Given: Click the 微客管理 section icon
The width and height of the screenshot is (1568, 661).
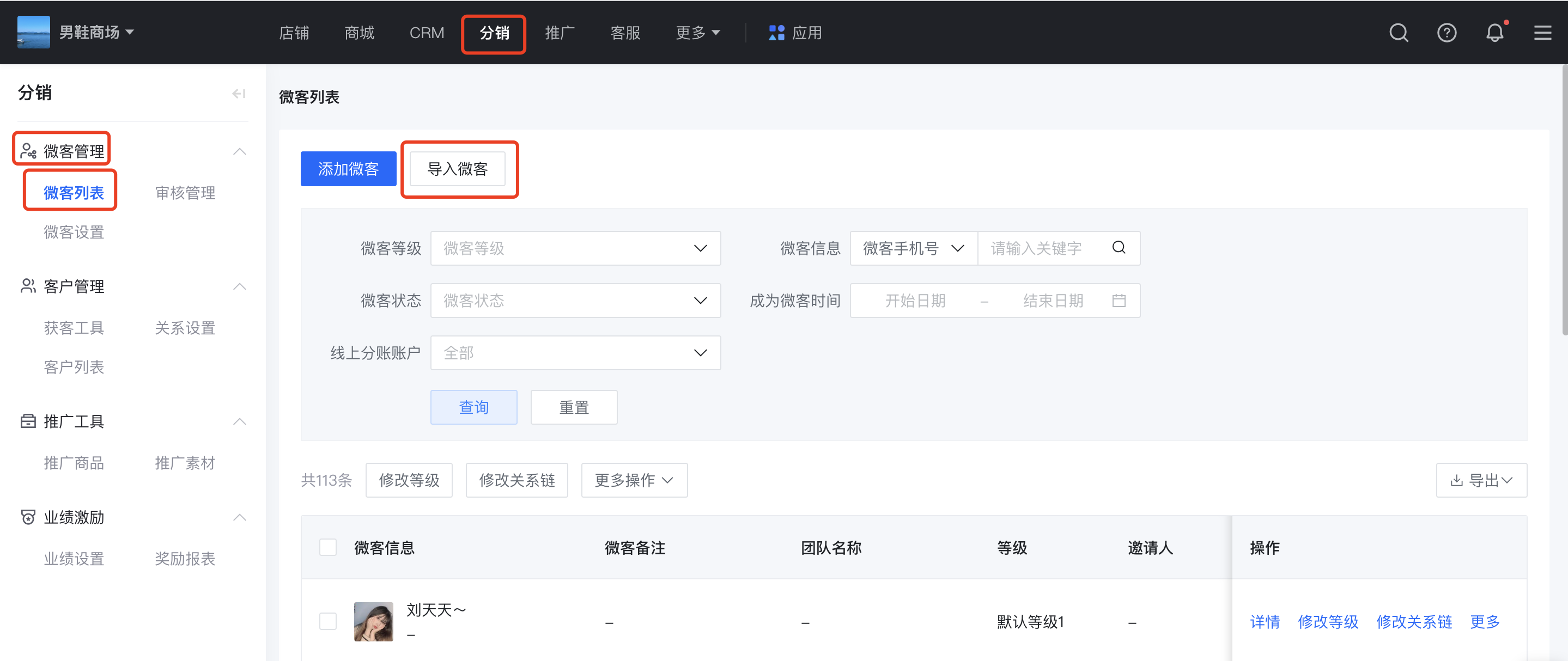Looking at the screenshot, I should [28, 151].
